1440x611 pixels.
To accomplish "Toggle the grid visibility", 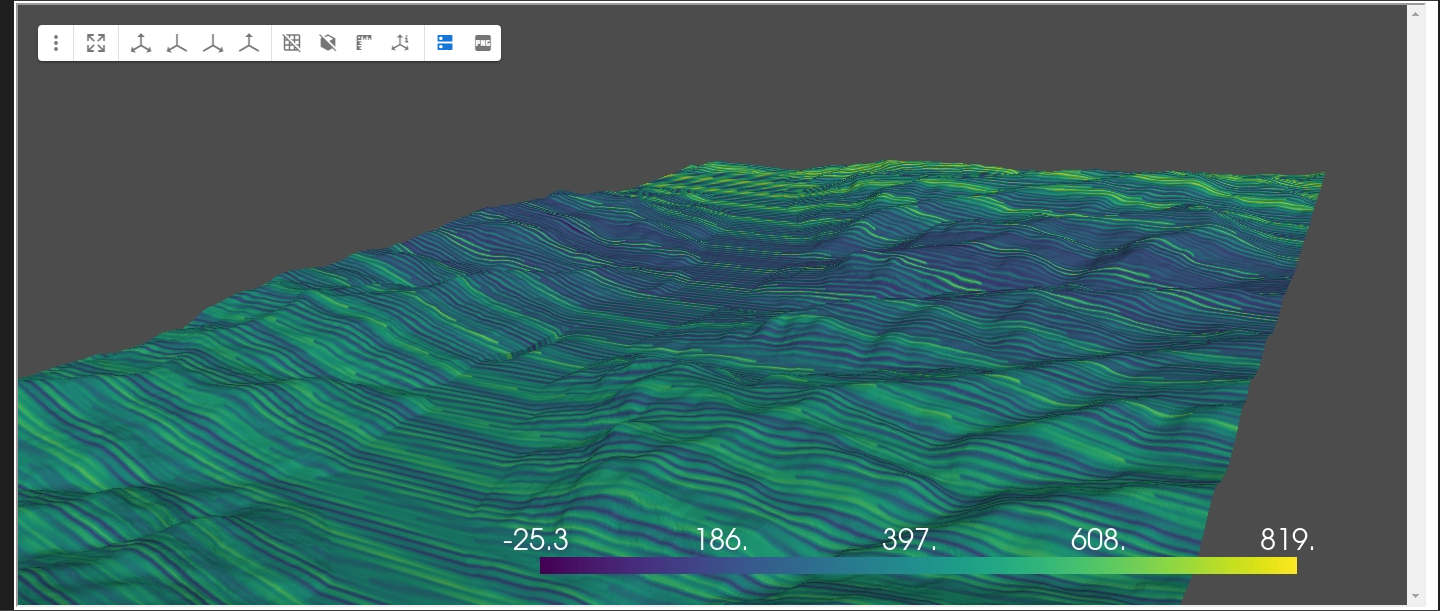I will pyautogui.click(x=291, y=43).
